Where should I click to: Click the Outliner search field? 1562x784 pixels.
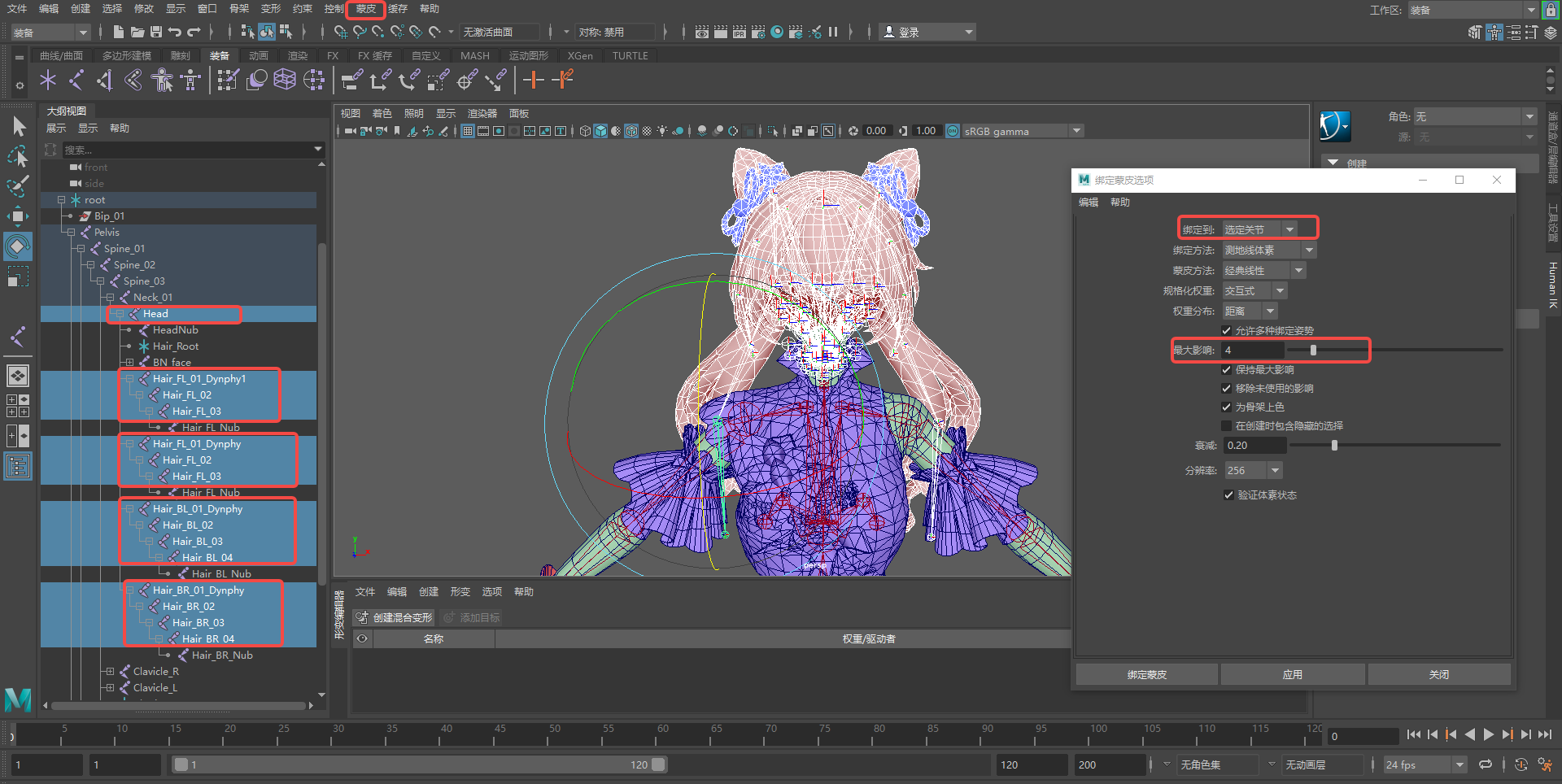[193, 150]
